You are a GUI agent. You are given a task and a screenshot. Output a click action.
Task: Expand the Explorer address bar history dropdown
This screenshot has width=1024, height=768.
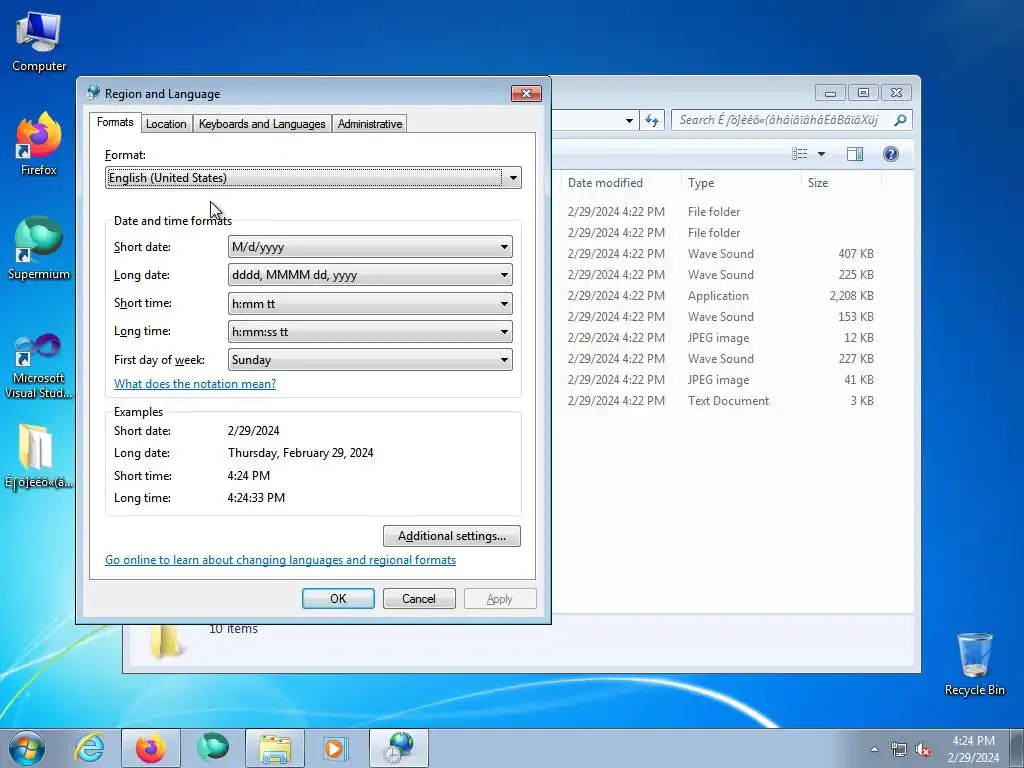629,120
